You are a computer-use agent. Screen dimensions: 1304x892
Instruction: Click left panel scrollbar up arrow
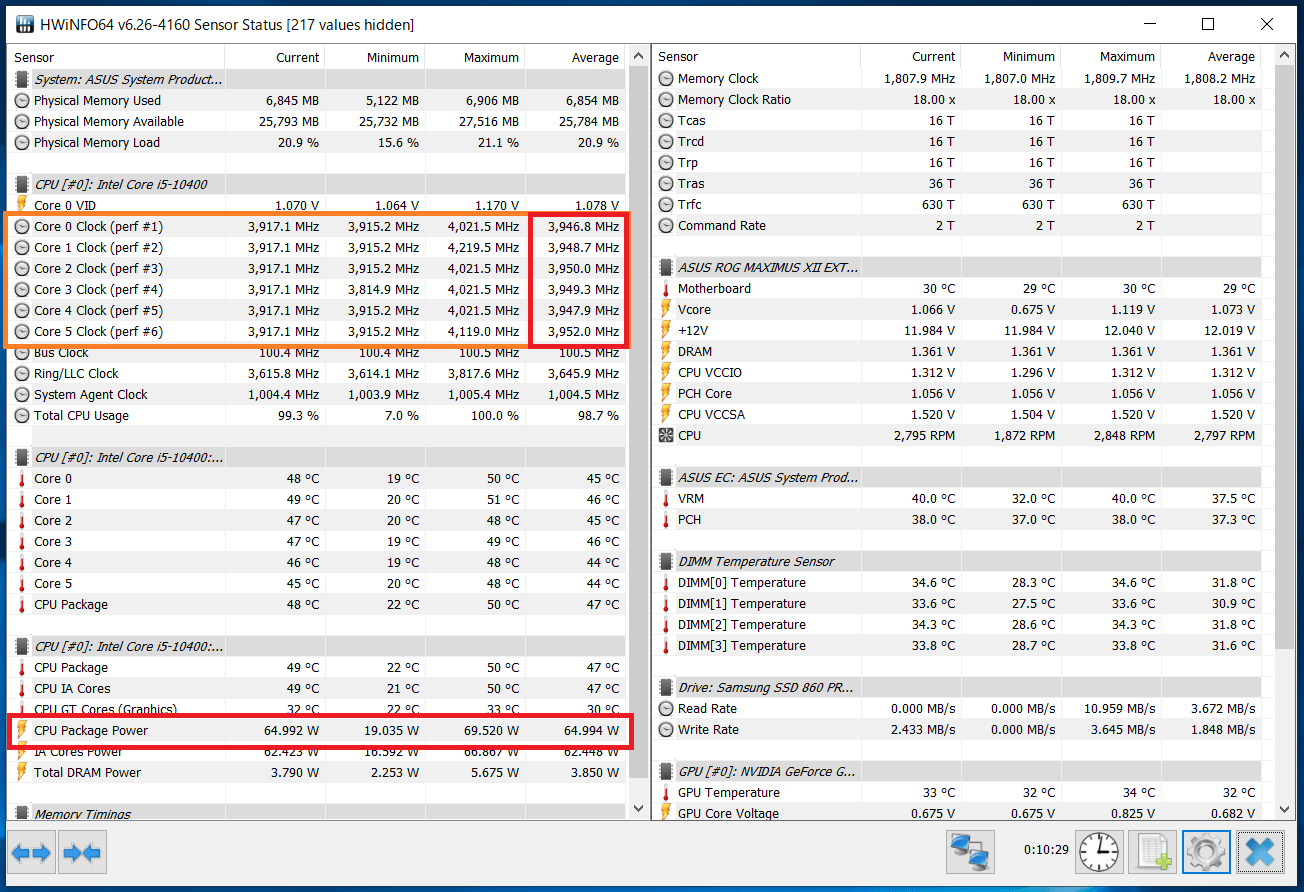(x=639, y=57)
